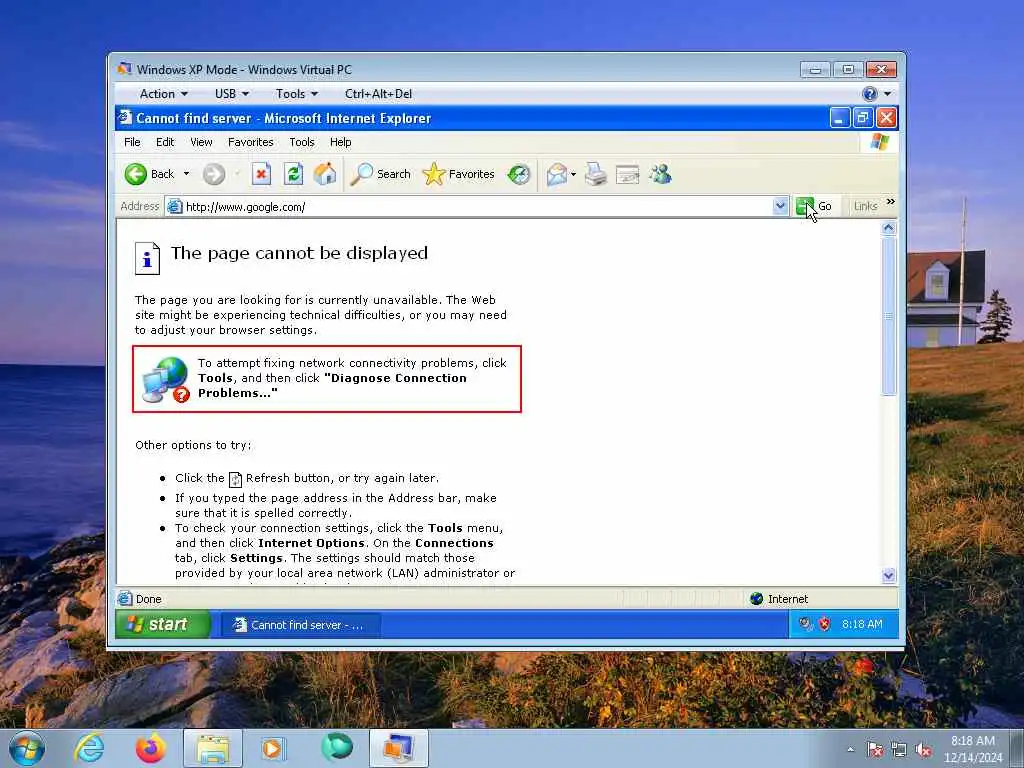Expand the USB dropdown menu
Screen dimensions: 1024x768
click(232, 94)
